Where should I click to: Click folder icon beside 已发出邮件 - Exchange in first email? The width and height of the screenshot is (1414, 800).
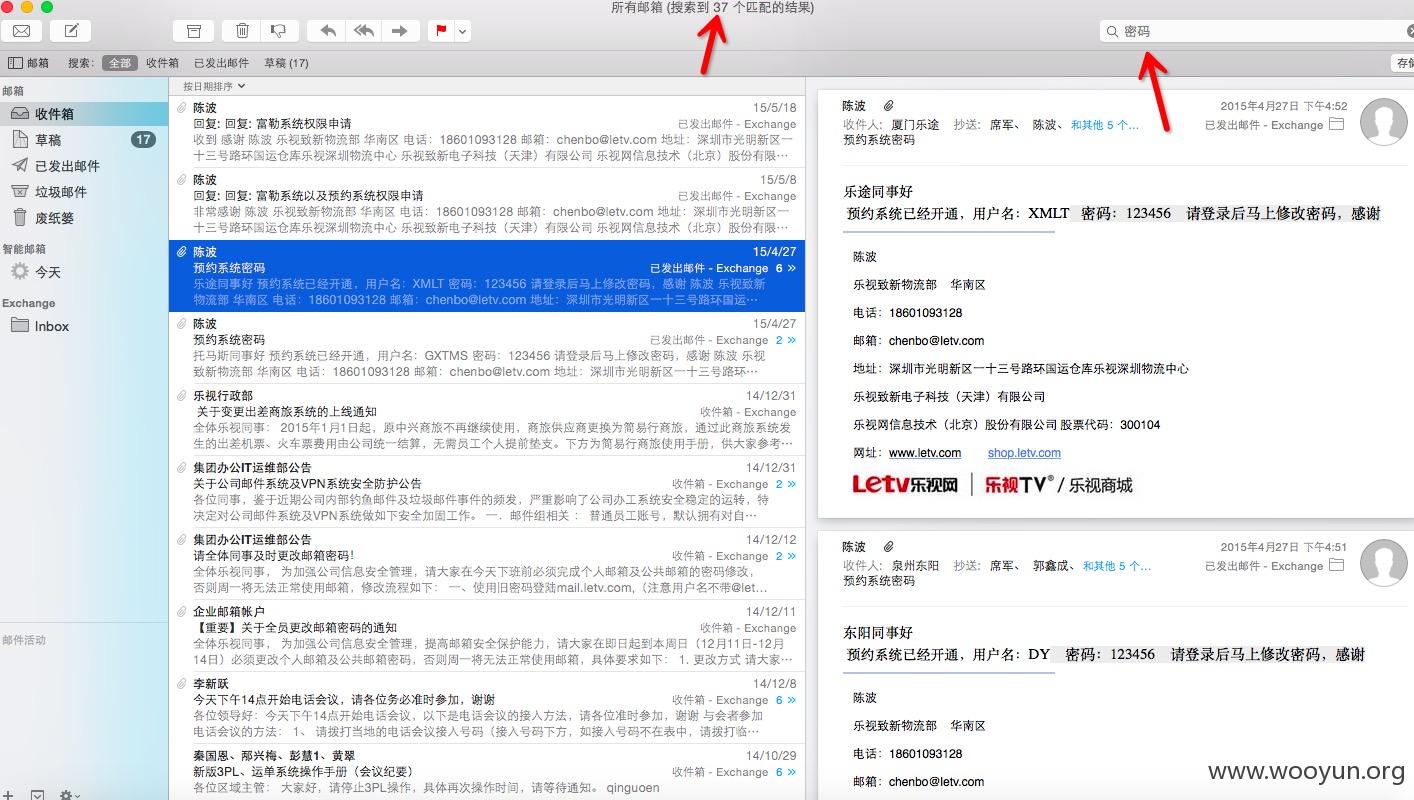click(x=1336, y=125)
